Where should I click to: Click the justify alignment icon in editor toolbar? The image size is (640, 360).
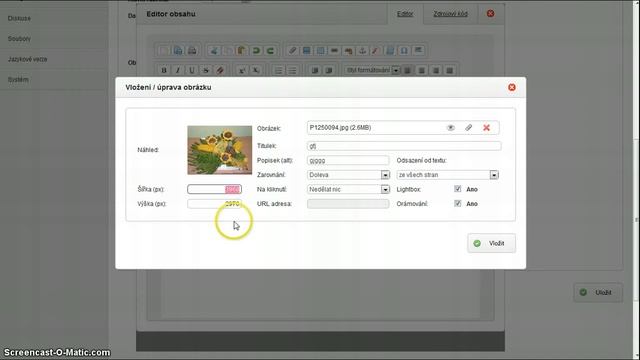449,70
